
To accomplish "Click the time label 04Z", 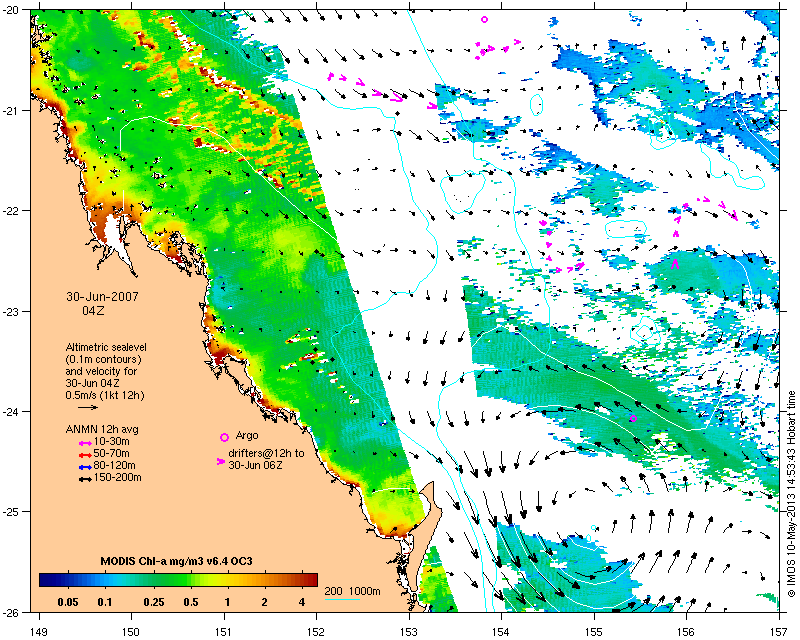I will (x=93, y=310).
